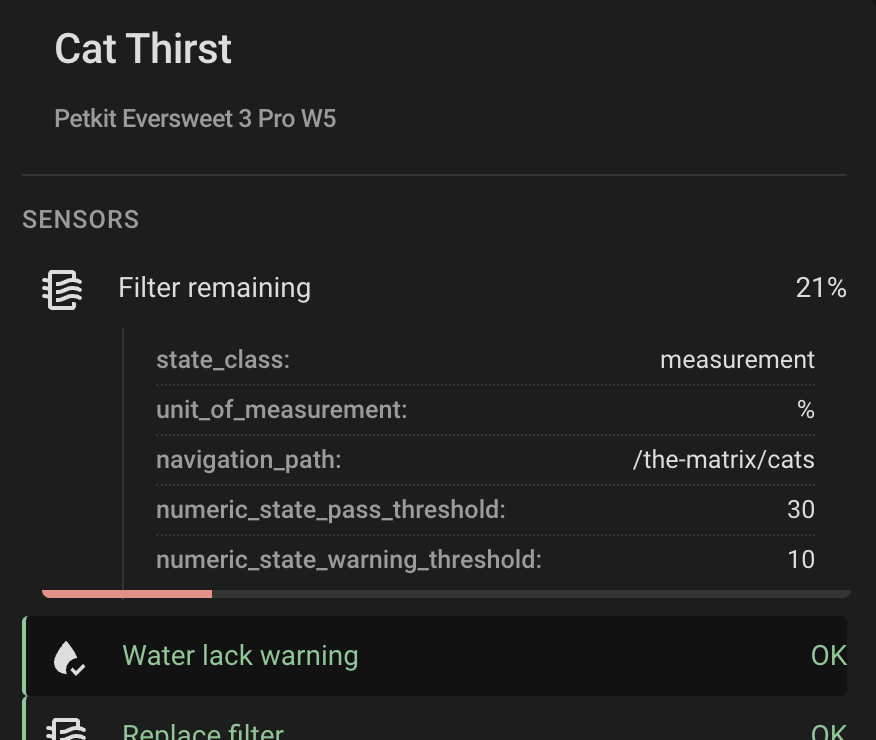
Task: Click the Water lack warning droplet icon
Action: [x=67, y=657]
